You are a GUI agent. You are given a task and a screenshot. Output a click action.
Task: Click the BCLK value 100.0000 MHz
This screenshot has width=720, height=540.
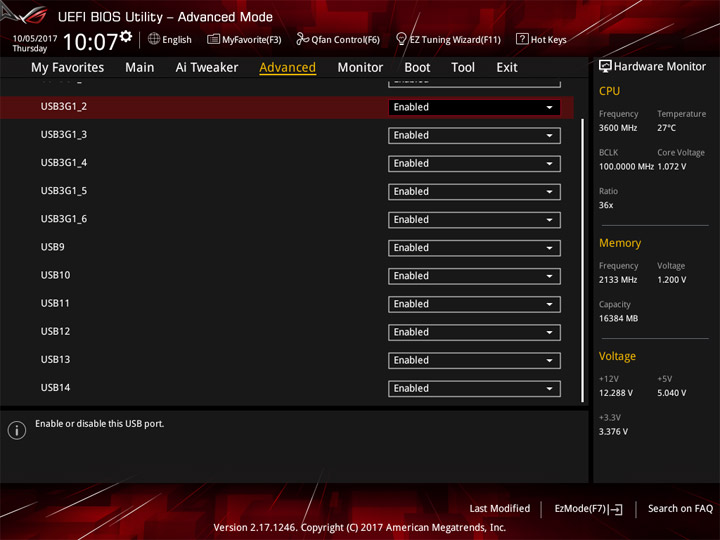coord(626,167)
